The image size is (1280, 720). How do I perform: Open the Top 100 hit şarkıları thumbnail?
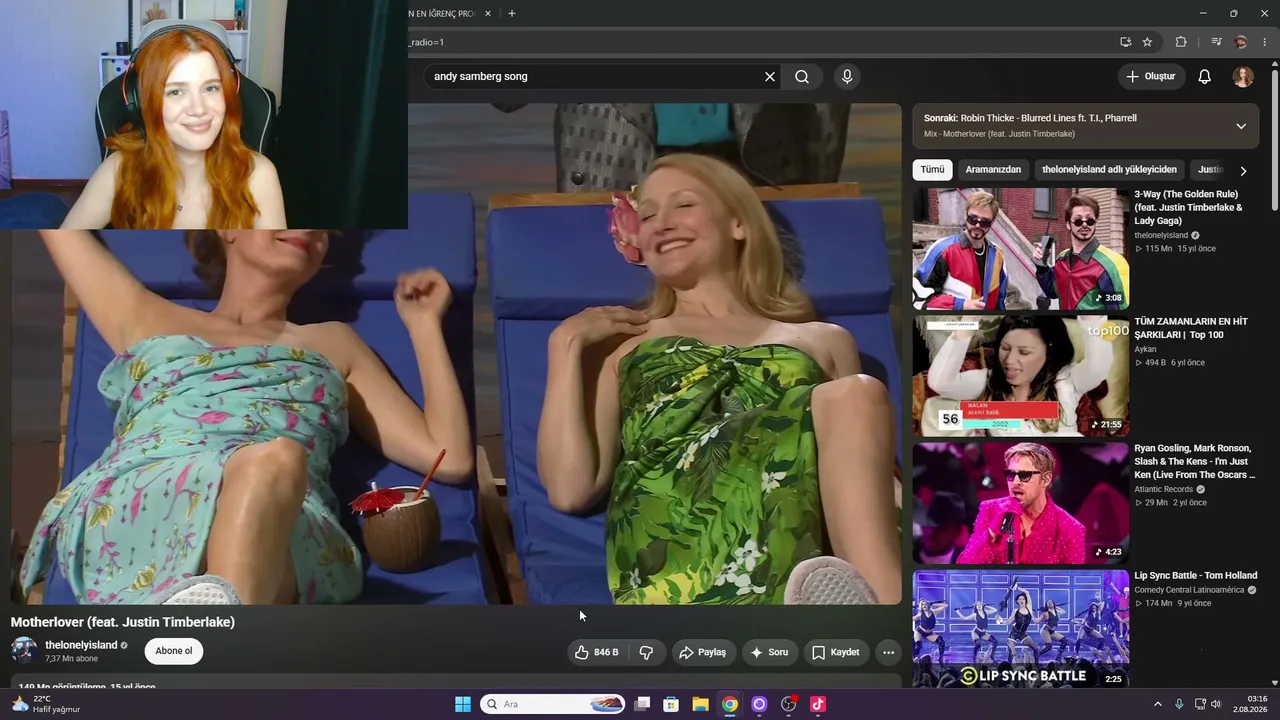click(x=1020, y=376)
